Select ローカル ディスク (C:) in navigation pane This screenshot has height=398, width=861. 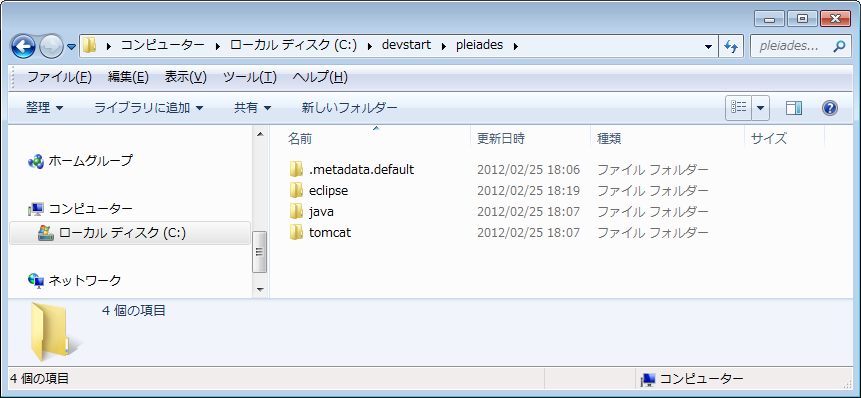(130, 233)
